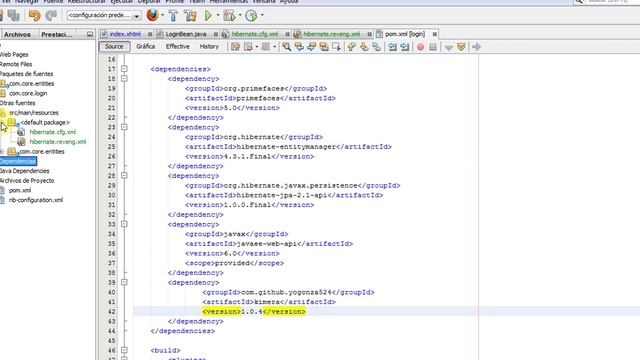Click the Last Edit icon in editor toolbar

click(236, 47)
